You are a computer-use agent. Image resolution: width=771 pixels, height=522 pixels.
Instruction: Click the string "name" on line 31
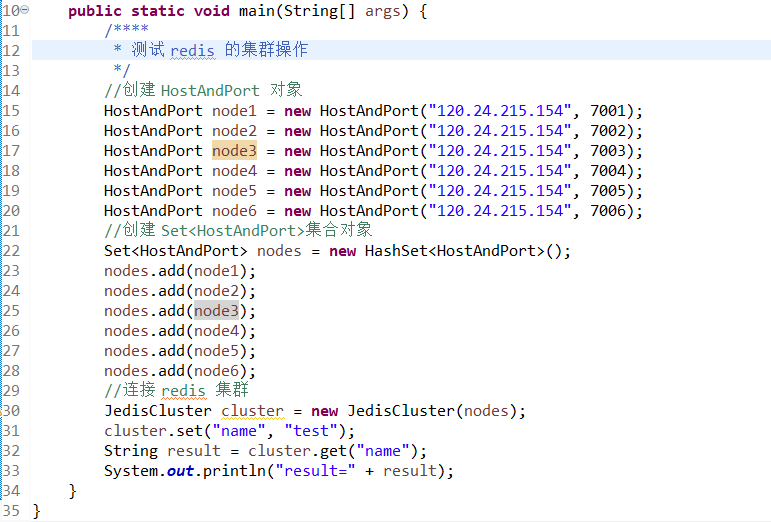click(239, 431)
